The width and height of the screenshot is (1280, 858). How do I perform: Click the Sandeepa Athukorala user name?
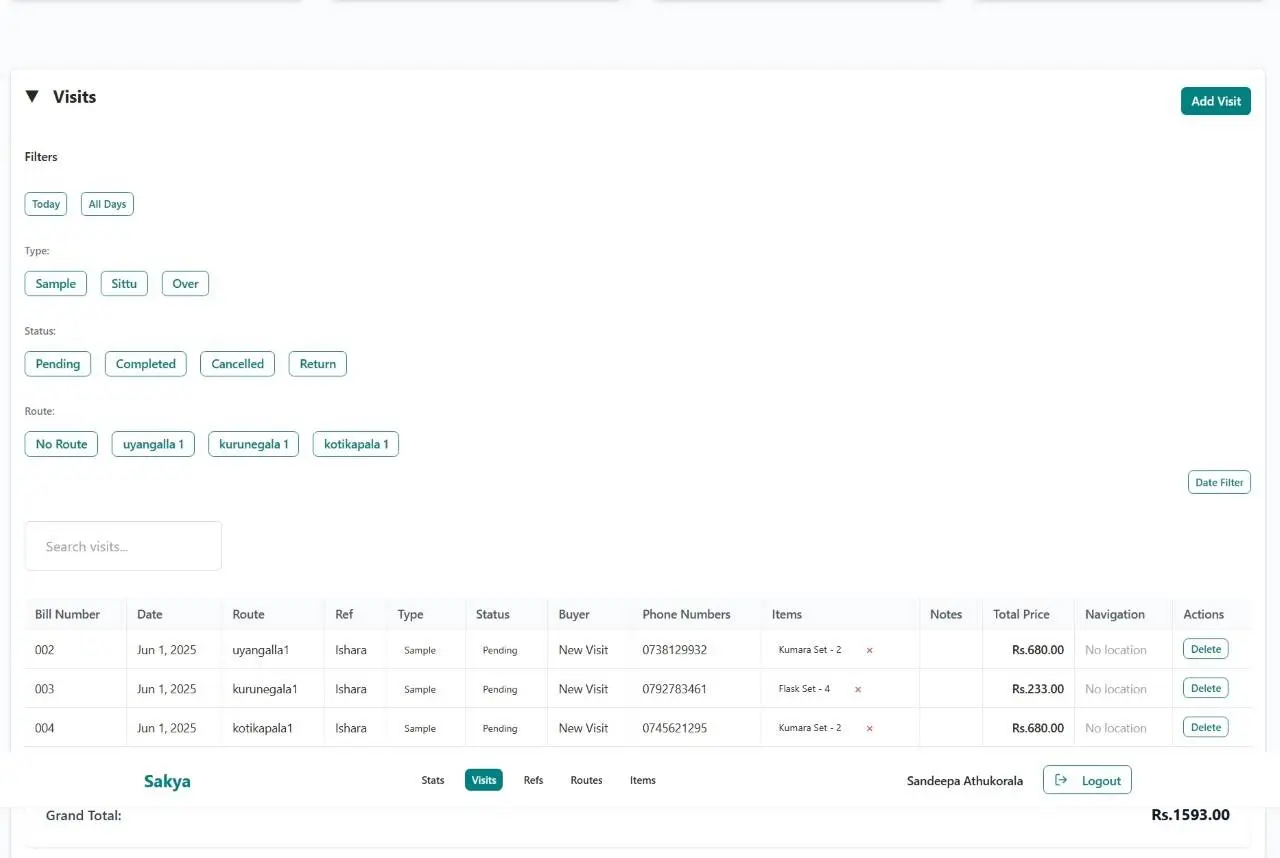[965, 781]
